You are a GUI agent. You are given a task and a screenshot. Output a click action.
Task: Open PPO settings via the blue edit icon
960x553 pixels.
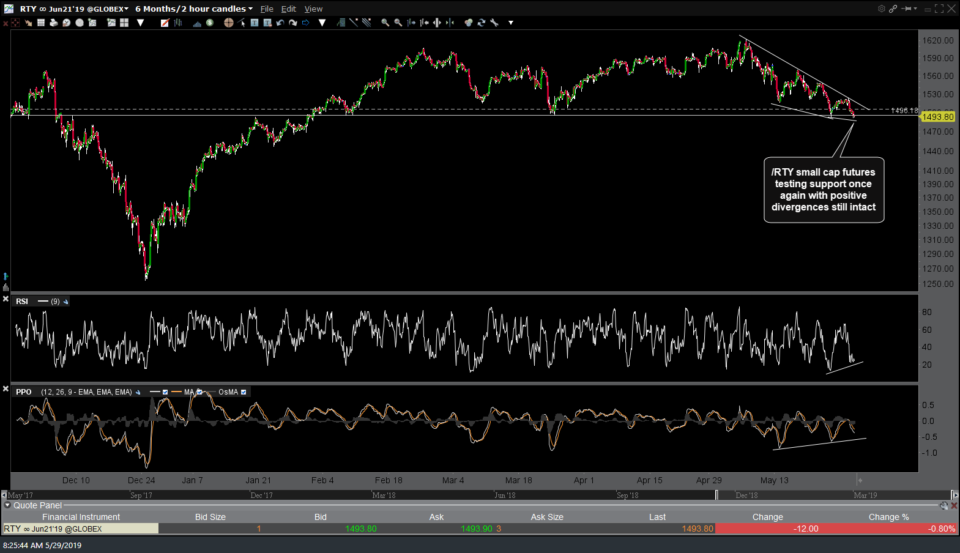[138, 392]
